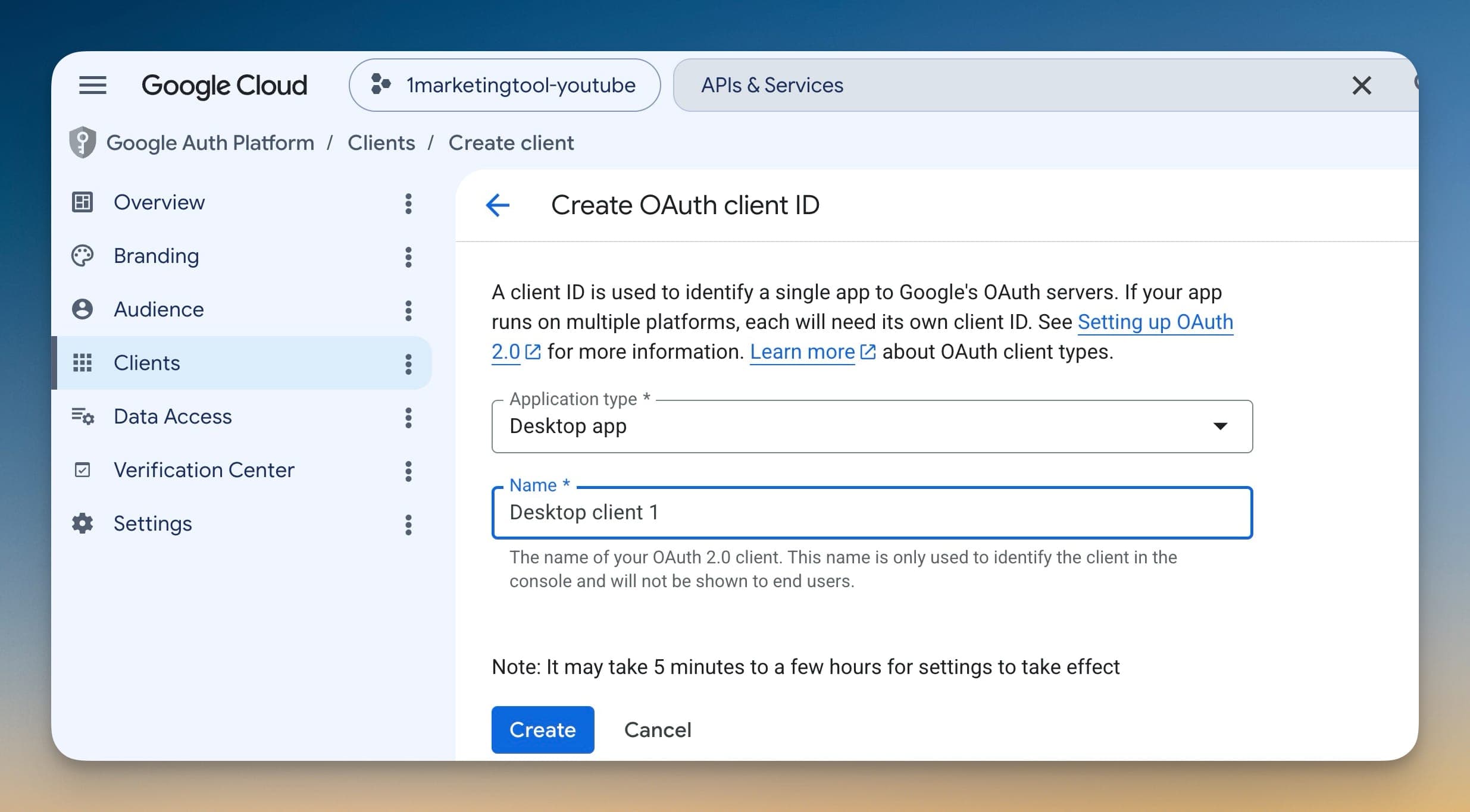Image resolution: width=1470 pixels, height=812 pixels.
Task: Click the Verification Center checkbox icon
Action: [82, 470]
